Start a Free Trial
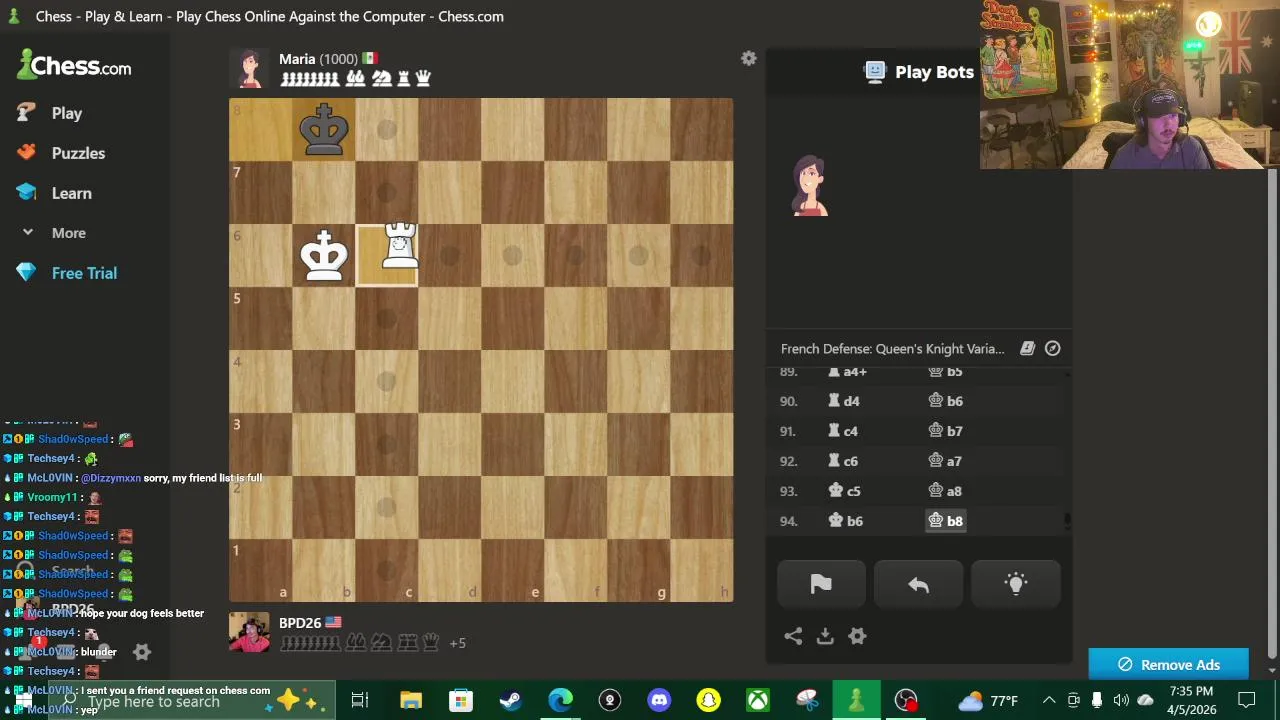Viewport: 1280px width, 720px height. point(84,273)
